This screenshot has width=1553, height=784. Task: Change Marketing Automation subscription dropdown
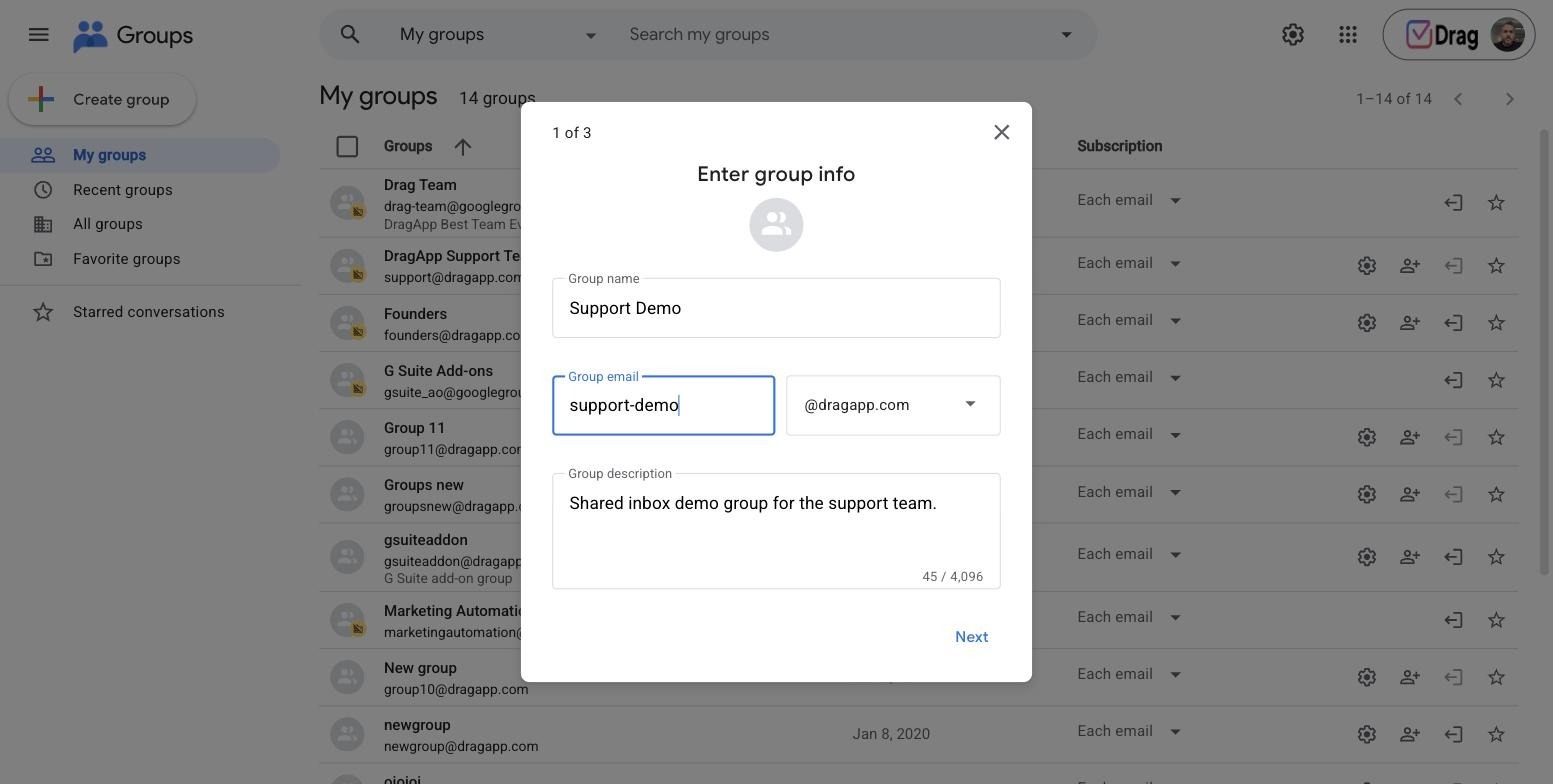[x=1130, y=617]
